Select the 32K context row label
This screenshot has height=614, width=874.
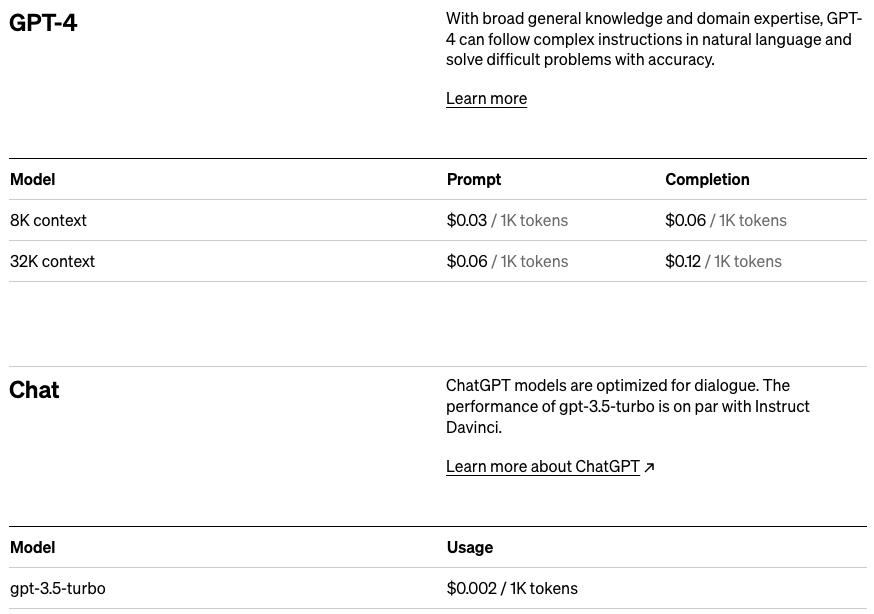52,261
